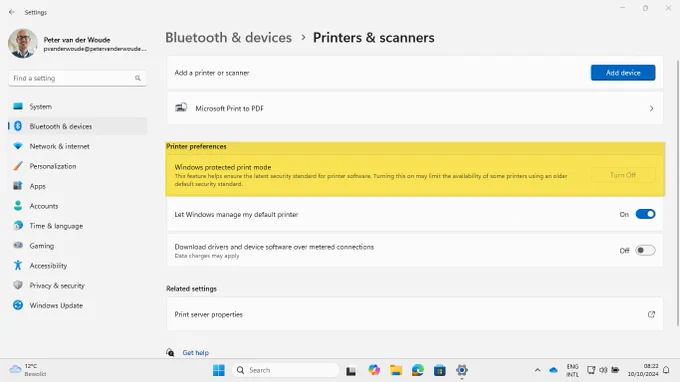This screenshot has height=382, width=680.
Task: Go back with the Settings back arrow
Action: 12,12
